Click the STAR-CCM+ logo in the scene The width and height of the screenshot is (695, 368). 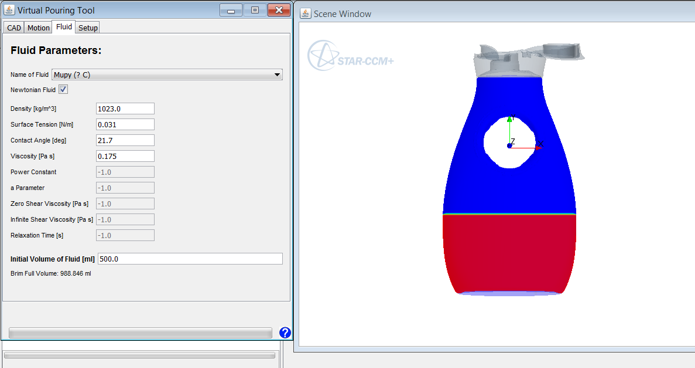(x=351, y=56)
